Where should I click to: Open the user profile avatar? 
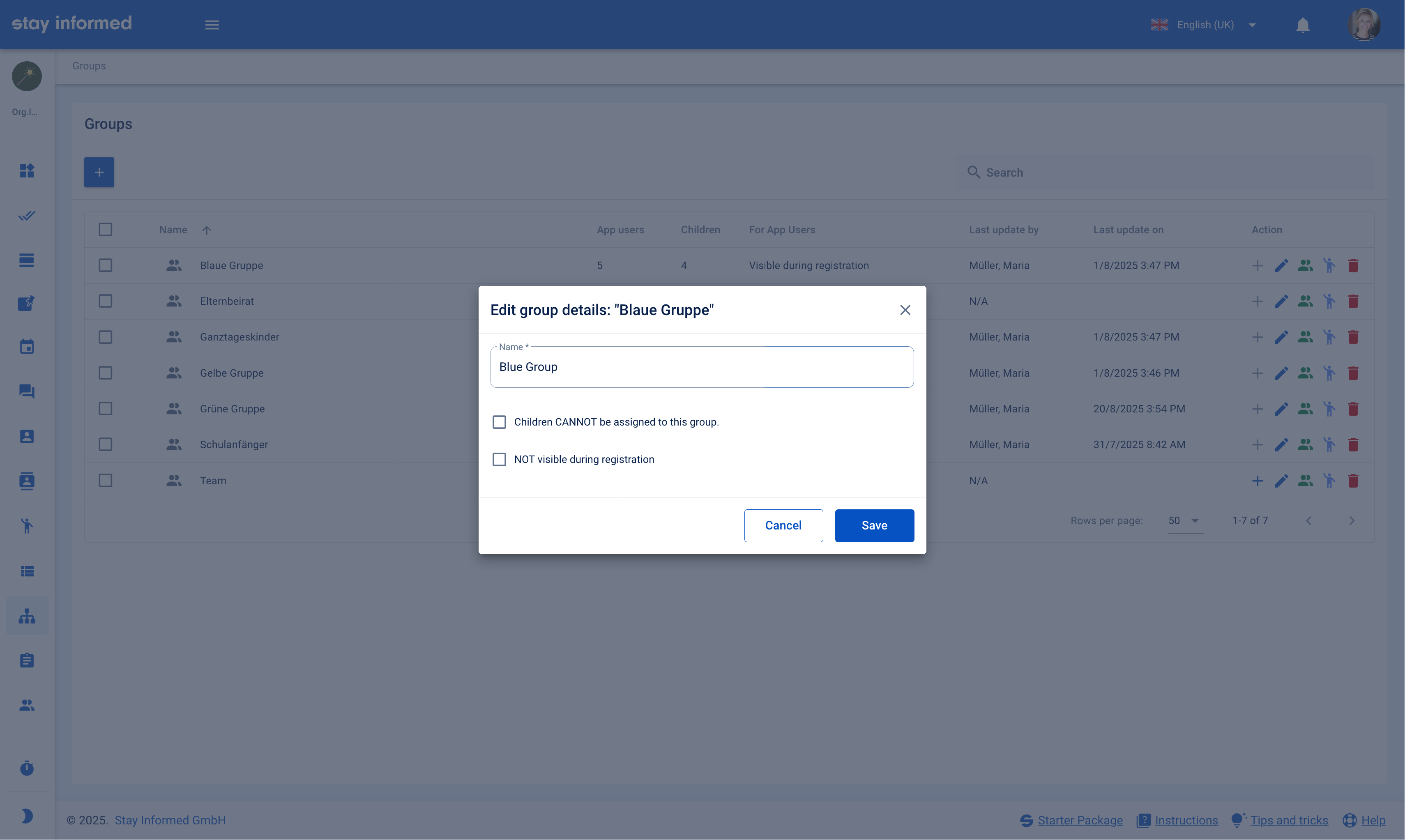click(x=1364, y=24)
